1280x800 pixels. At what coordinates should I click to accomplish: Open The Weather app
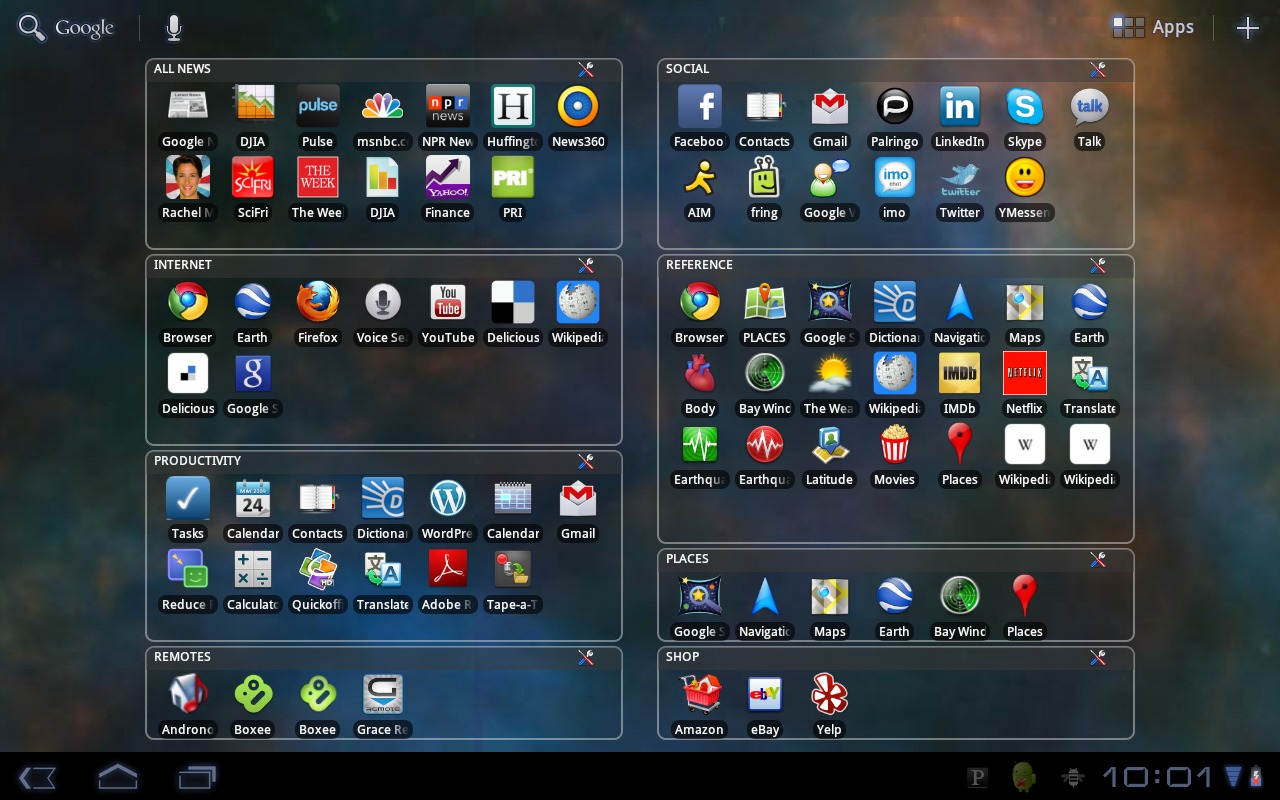coord(829,373)
